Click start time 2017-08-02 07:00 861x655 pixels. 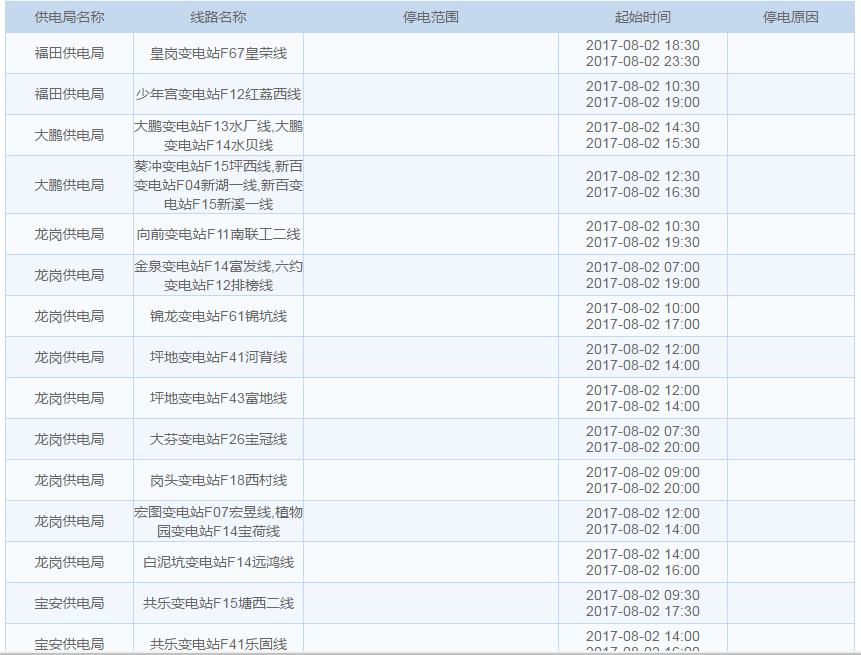pos(643,267)
